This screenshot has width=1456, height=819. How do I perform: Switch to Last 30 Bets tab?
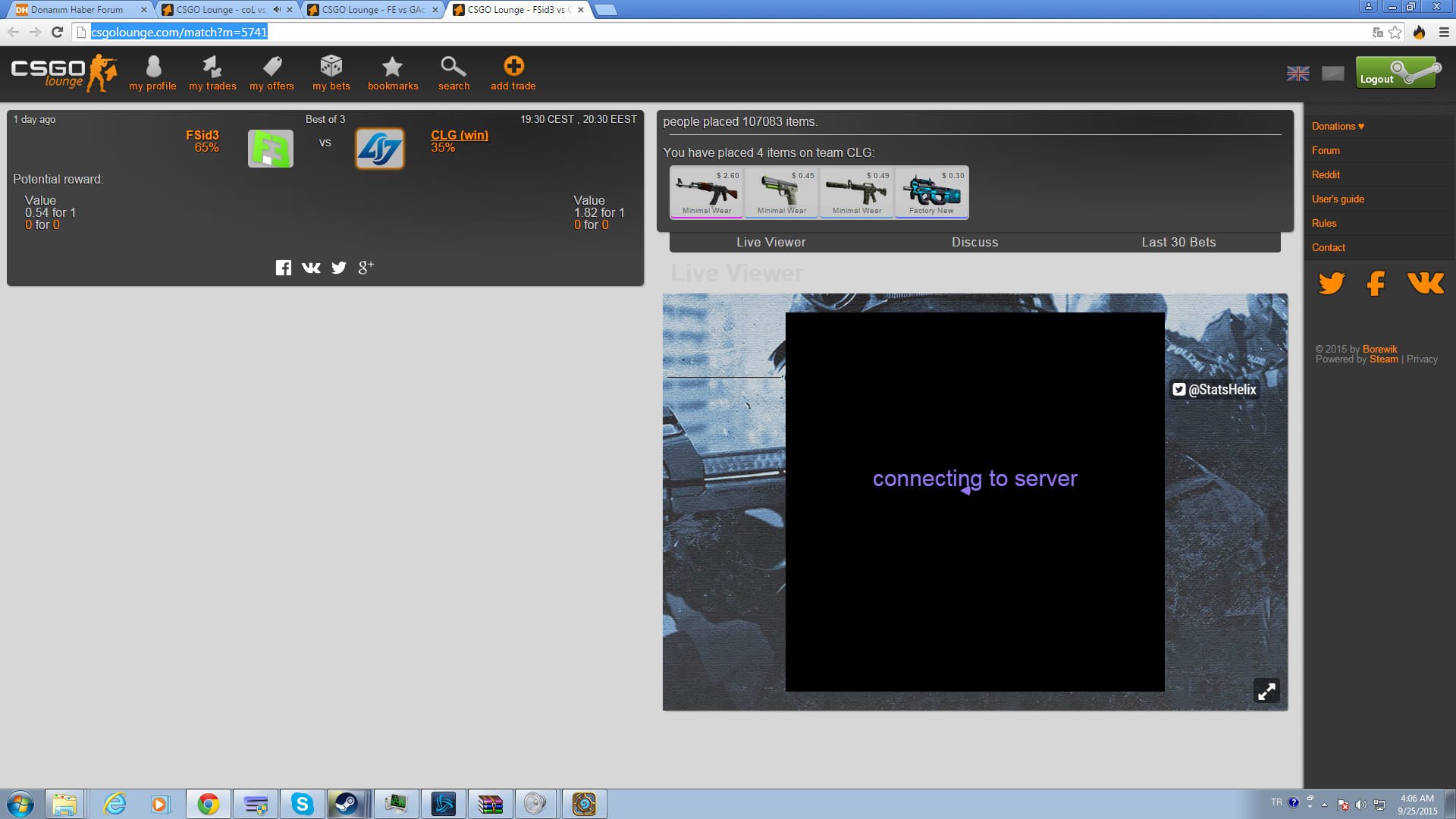(1178, 242)
